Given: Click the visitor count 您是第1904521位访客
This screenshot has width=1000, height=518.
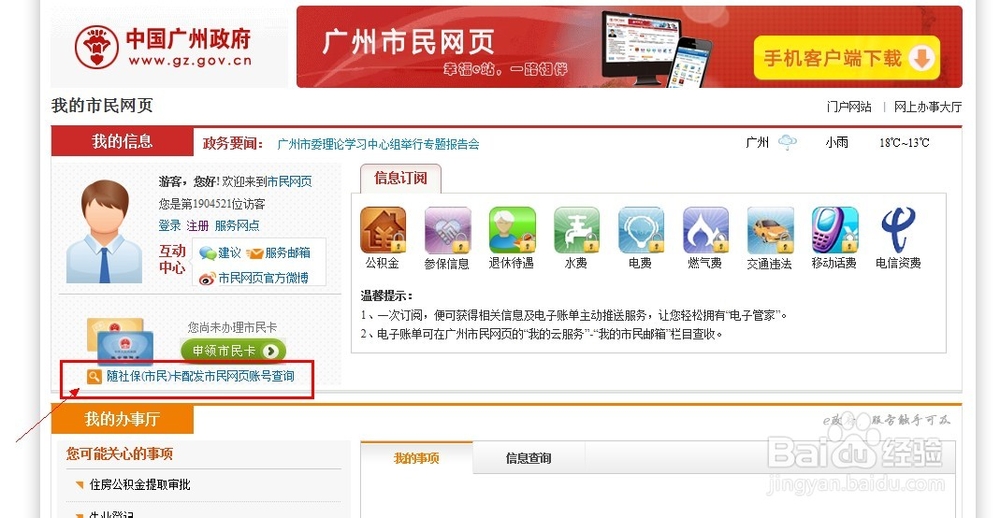Looking at the screenshot, I should [x=212, y=204].
